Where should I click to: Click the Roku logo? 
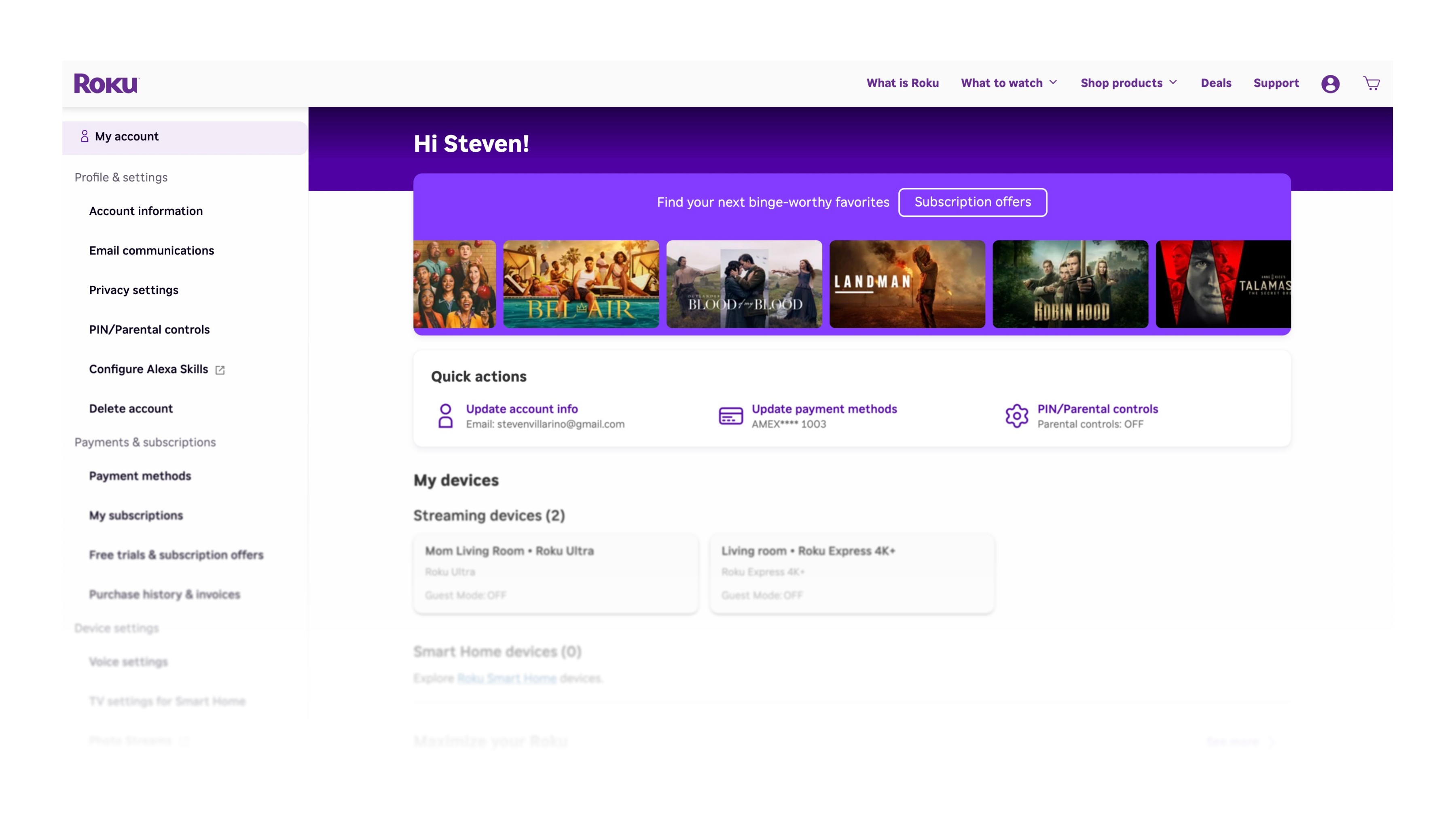106,83
